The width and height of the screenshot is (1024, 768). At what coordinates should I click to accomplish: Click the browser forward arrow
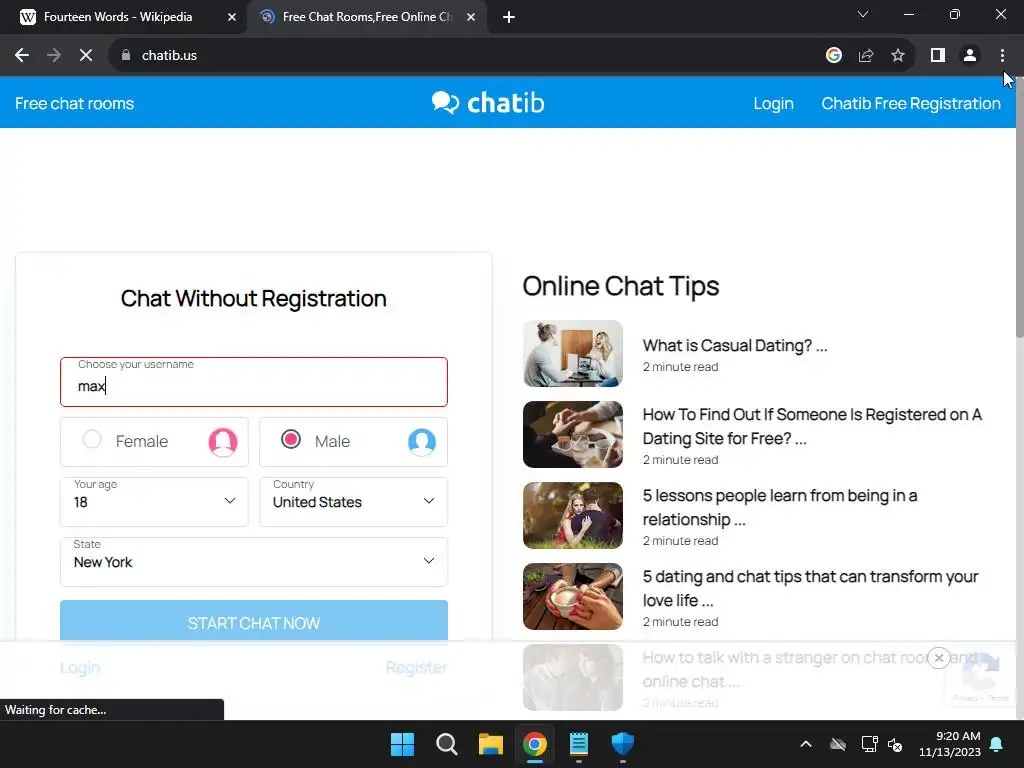(54, 56)
